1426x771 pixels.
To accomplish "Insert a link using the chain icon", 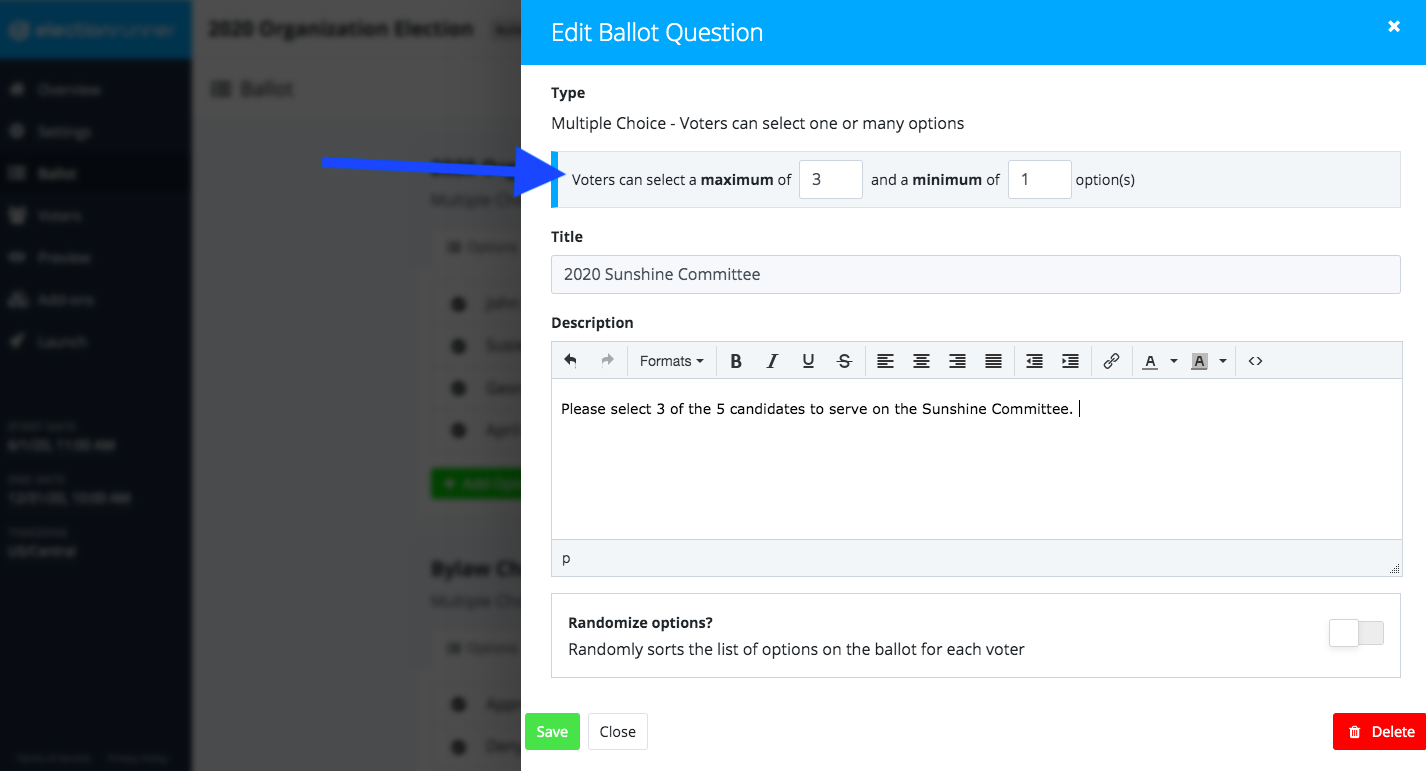I will tap(1111, 361).
